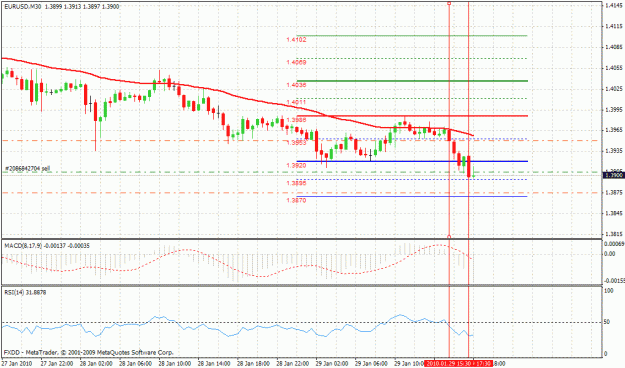This screenshot has width=625, height=368.
Task: Click the red 2010.01.29 15:30 date marker
Action: point(449,364)
